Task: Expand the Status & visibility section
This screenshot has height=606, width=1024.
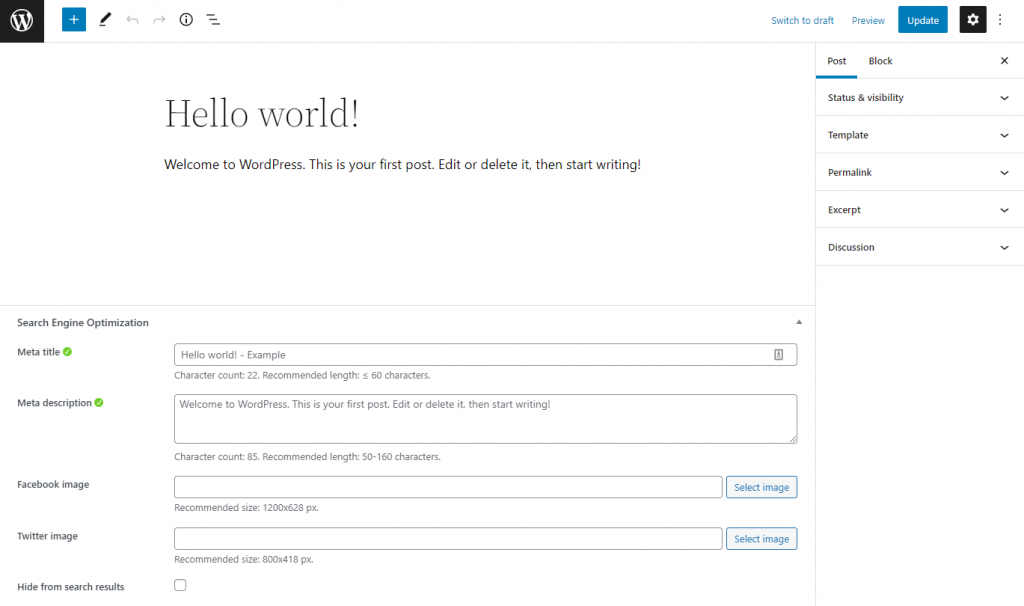Action: pos(920,97)
